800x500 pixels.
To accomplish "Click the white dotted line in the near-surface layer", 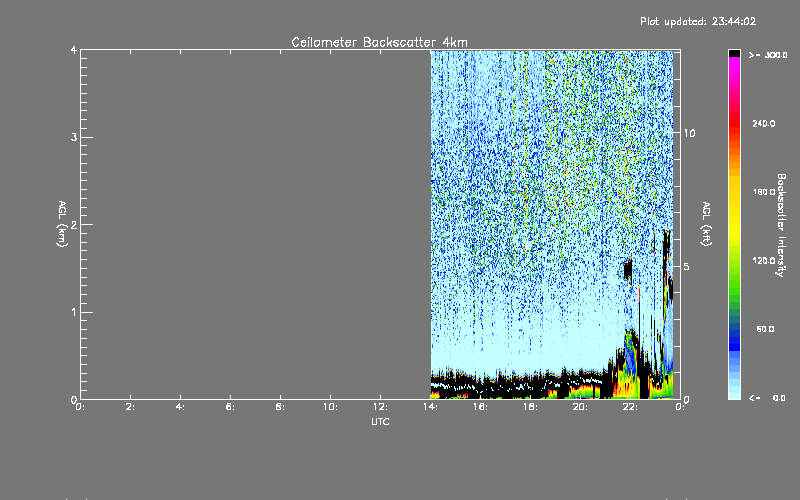I will coord(515,383).
